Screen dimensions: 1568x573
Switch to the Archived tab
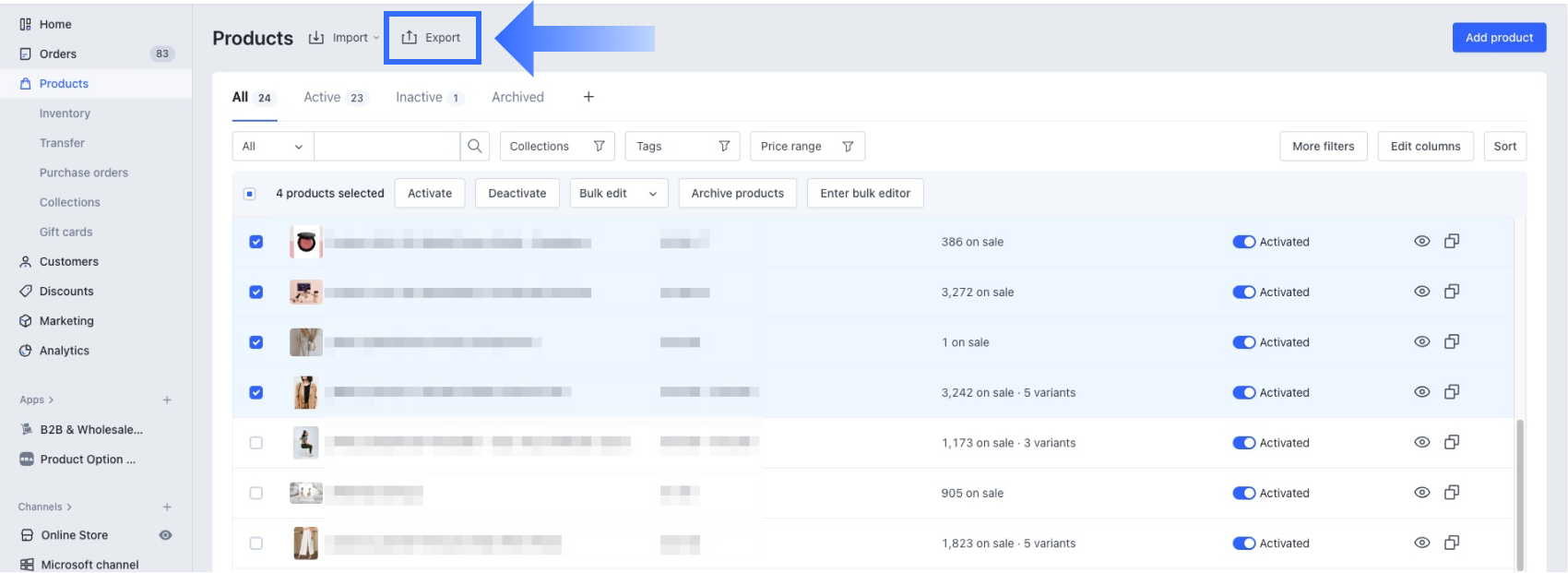coord(517,97)
